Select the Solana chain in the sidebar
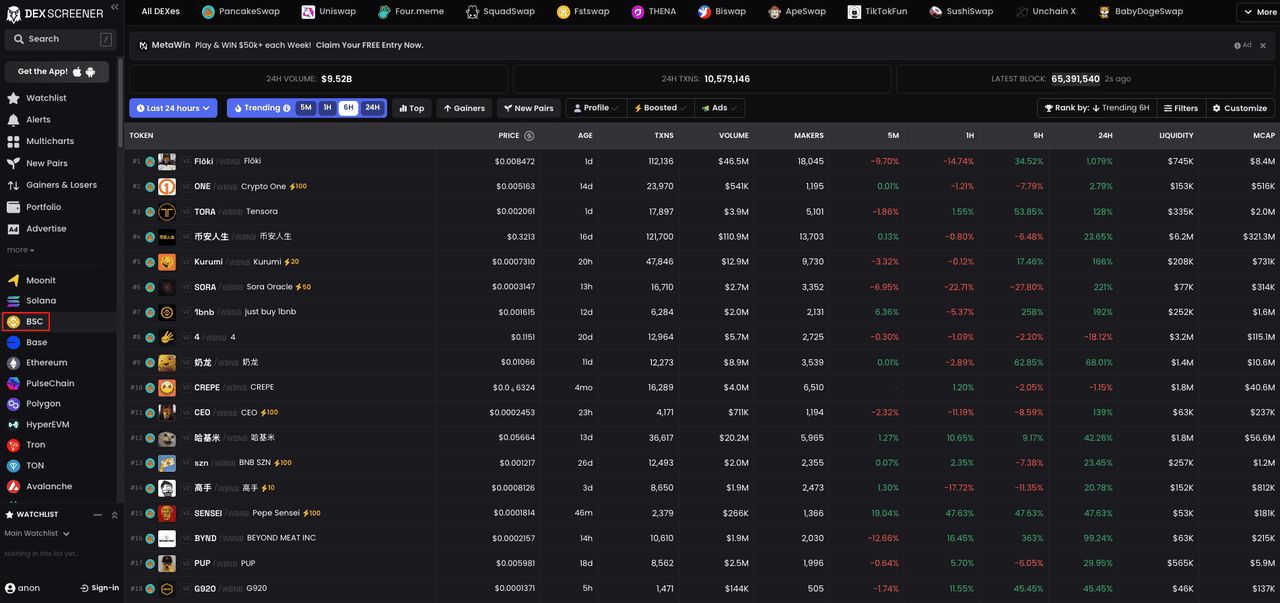This screenshot has width=1280, height=603. point(40,299)
